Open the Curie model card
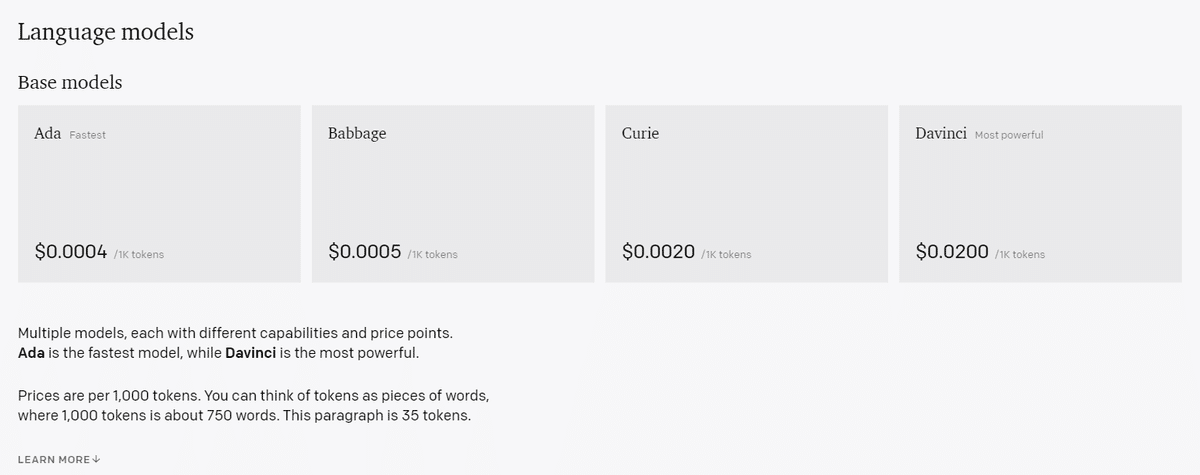 tap(746, 194)
